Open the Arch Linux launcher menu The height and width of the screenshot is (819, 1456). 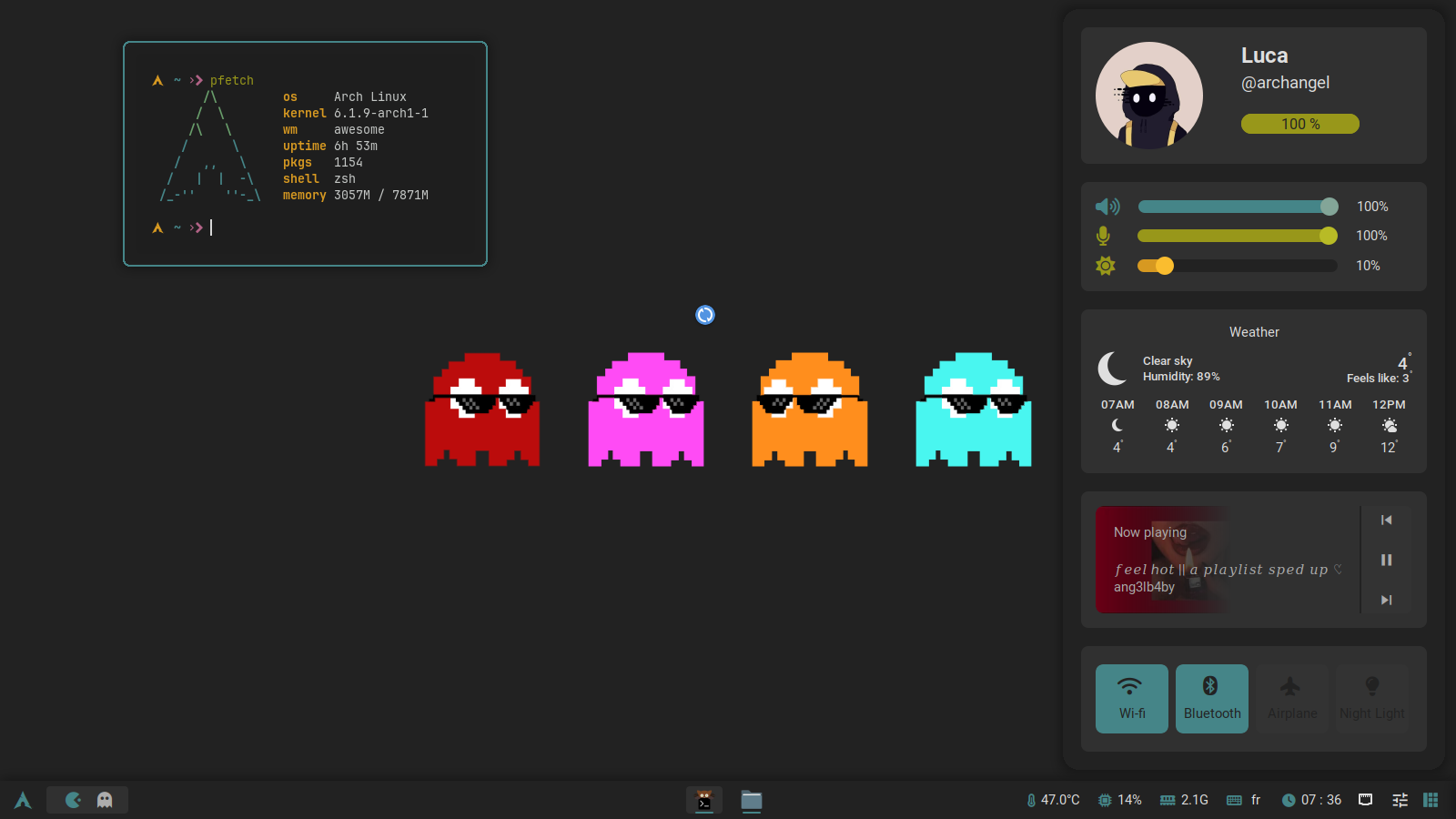pos(23,800)
